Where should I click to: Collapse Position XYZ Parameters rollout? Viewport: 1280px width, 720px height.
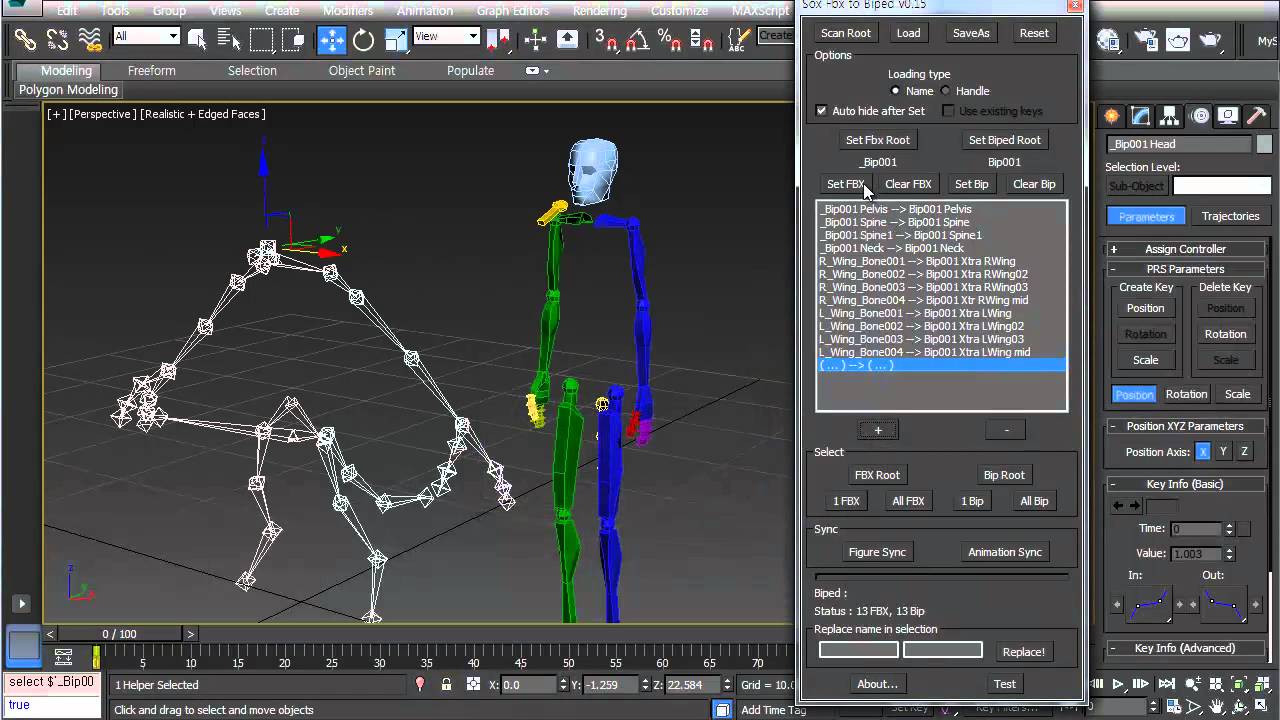[x=1185, y=426]
